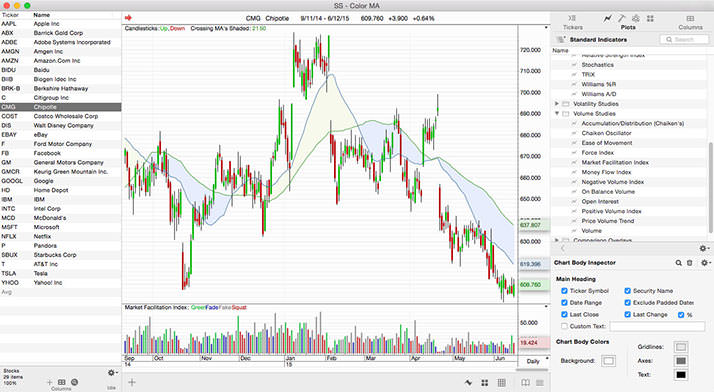
Task: Select the TSLA Tesla row
Action: [x=61, y=273]
